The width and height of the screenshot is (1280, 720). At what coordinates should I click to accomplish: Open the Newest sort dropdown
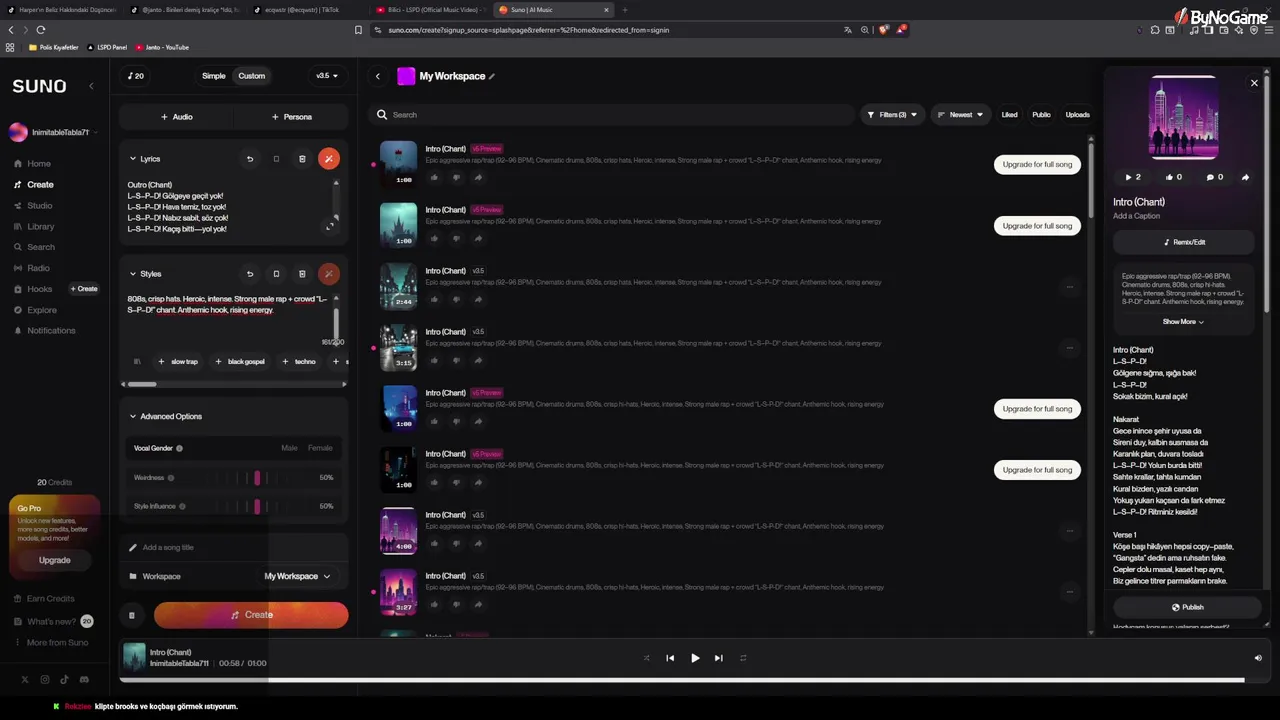click(x=960, y=115)
